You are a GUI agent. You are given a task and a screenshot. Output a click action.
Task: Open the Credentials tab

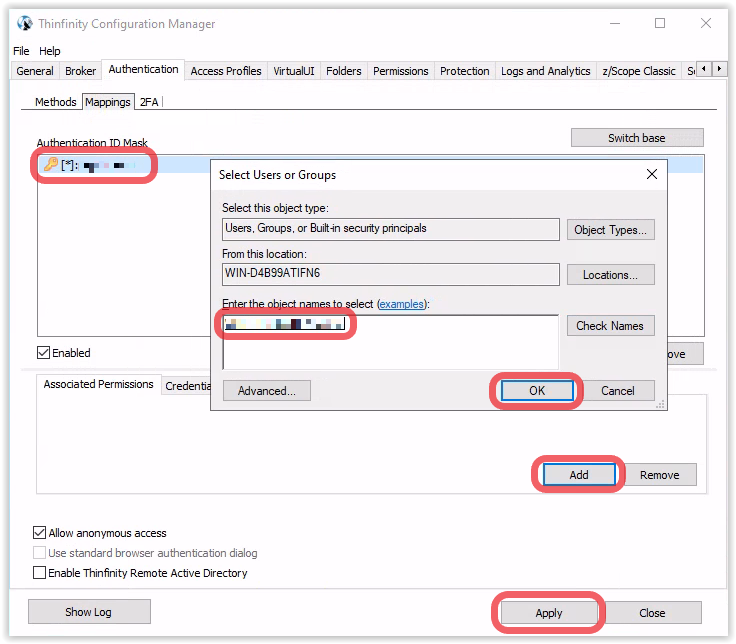[x=188, y=386]
